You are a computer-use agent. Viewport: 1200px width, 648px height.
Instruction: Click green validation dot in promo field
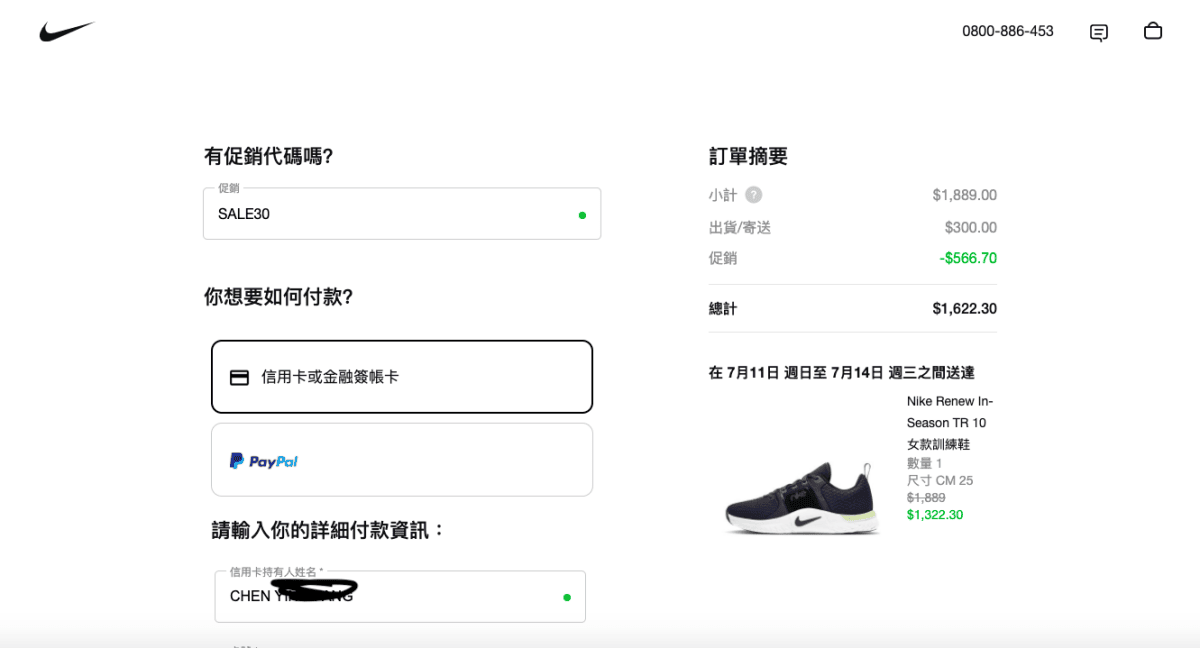582,215
